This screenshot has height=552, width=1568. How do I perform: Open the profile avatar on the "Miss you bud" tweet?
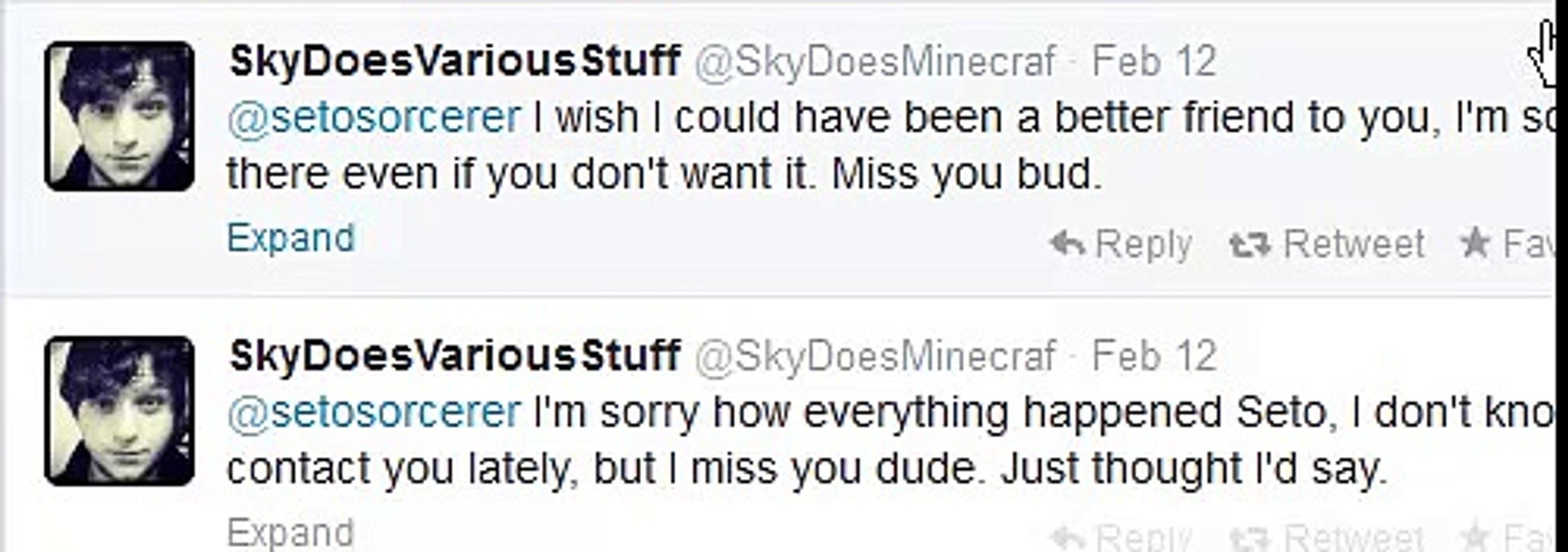coord(120,116)
